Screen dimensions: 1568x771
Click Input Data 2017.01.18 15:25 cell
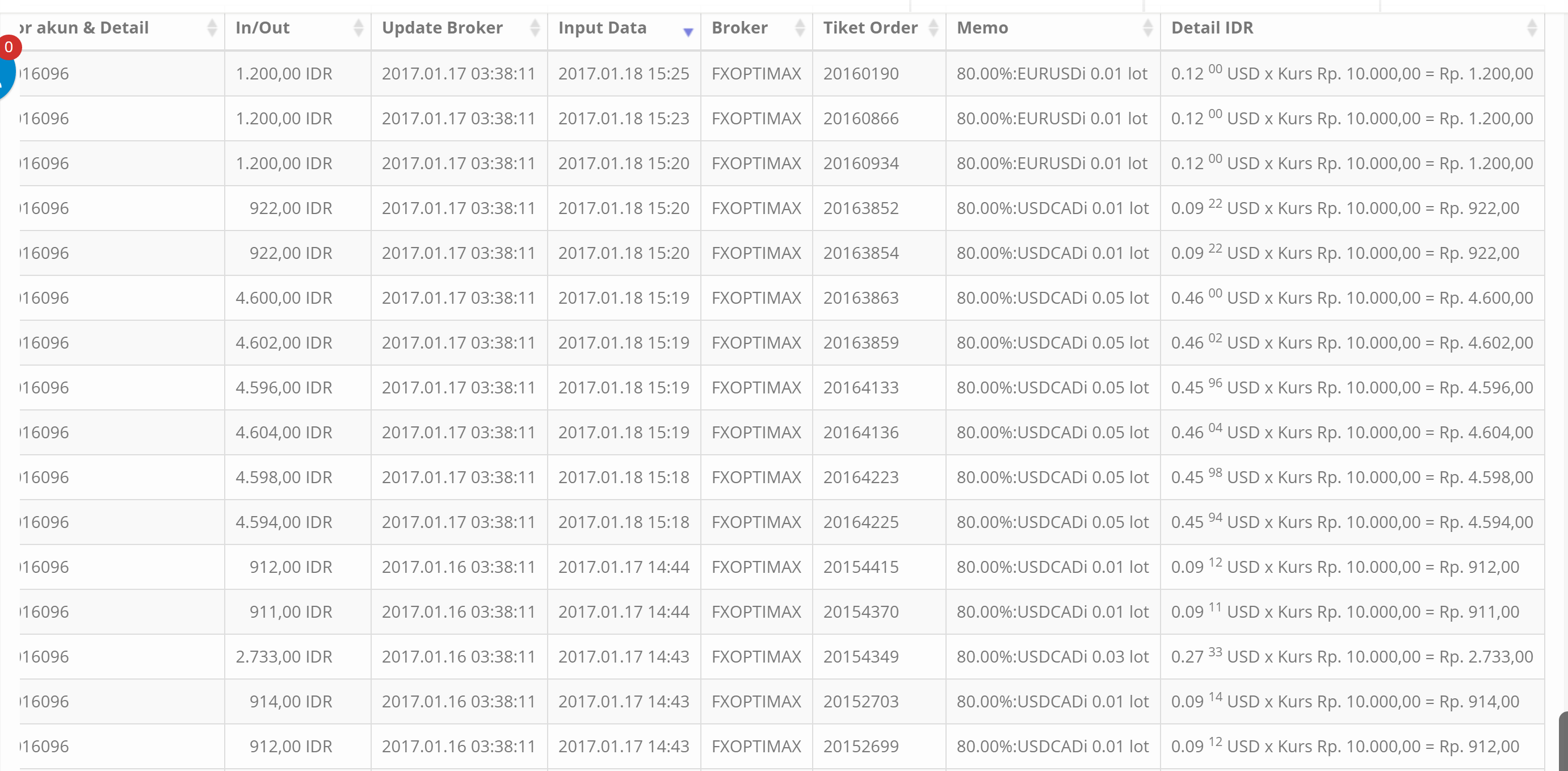pyautogui.click(x=624, y=74)
